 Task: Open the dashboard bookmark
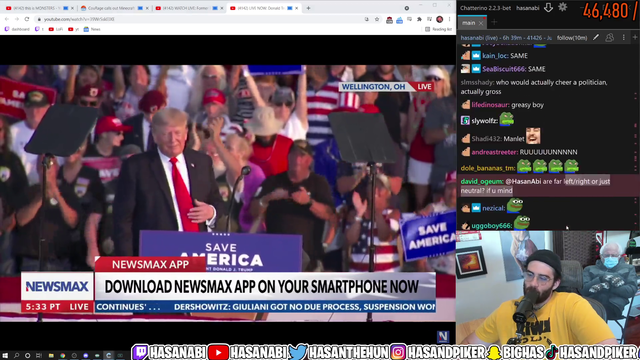[x=17, y=29]
